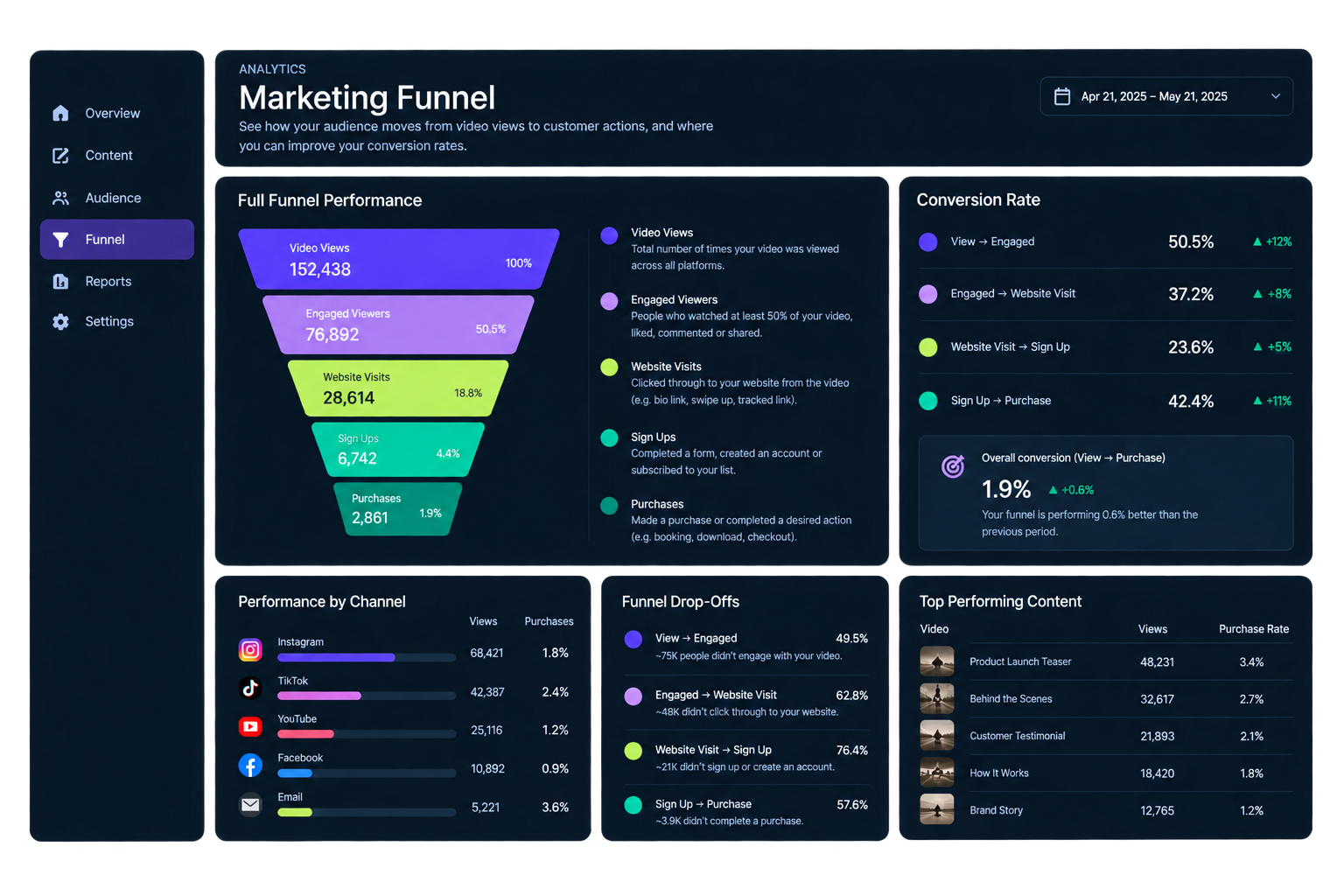Click the Facebook channel icon
The image size is (1344, 896).
tap(250, 766)
